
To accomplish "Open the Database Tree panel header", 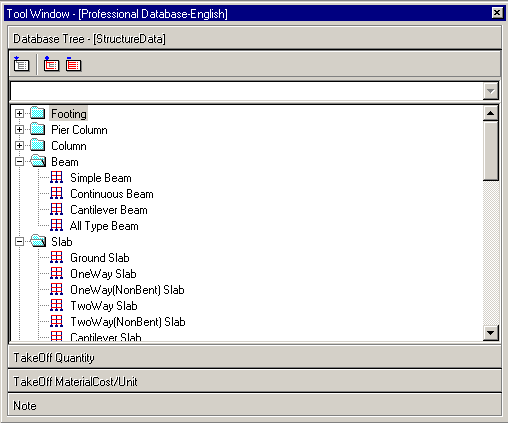I will point(255,39).
